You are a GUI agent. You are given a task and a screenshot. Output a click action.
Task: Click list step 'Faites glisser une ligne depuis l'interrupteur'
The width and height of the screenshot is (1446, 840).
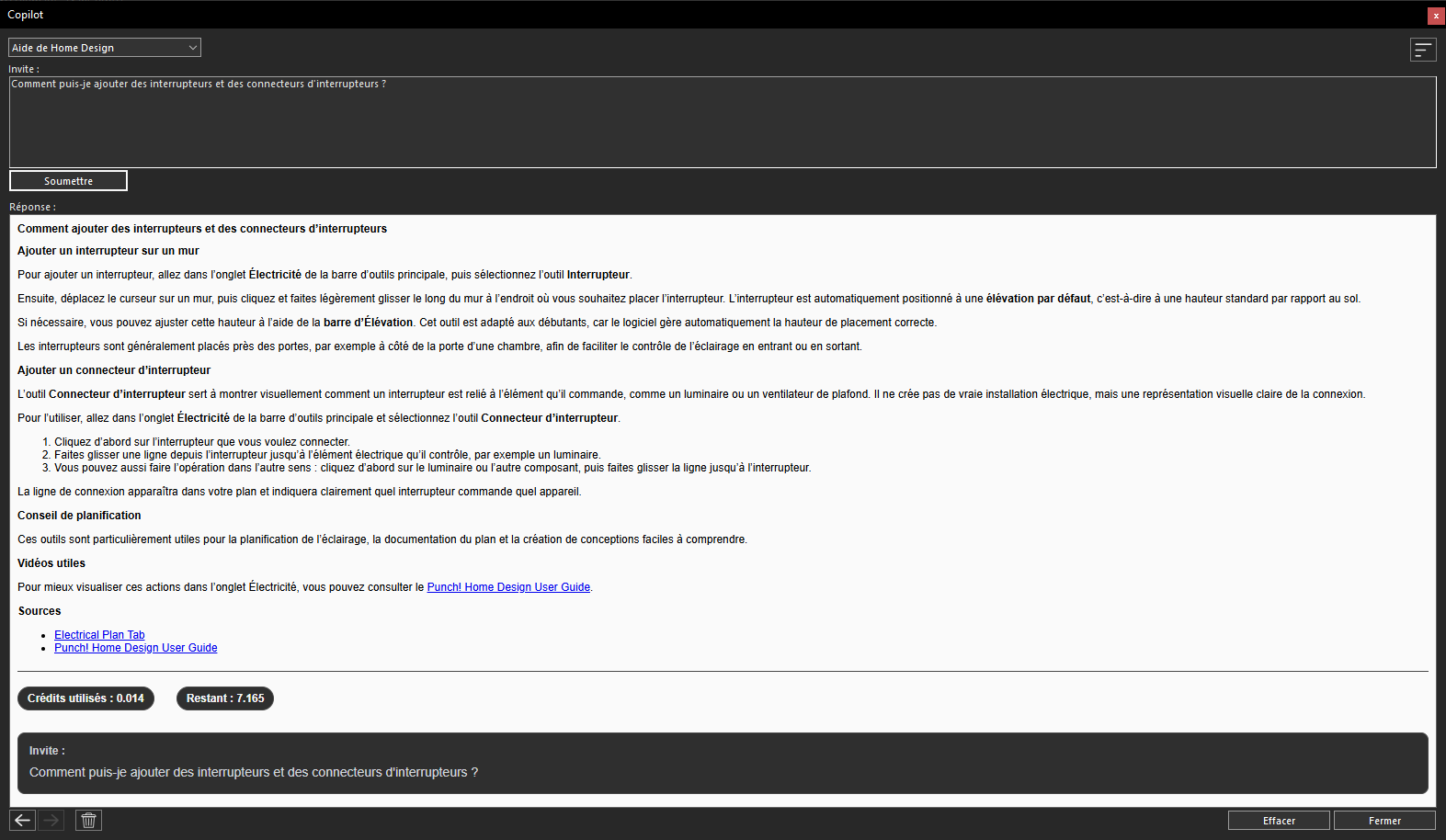click(x=327, y=455)
